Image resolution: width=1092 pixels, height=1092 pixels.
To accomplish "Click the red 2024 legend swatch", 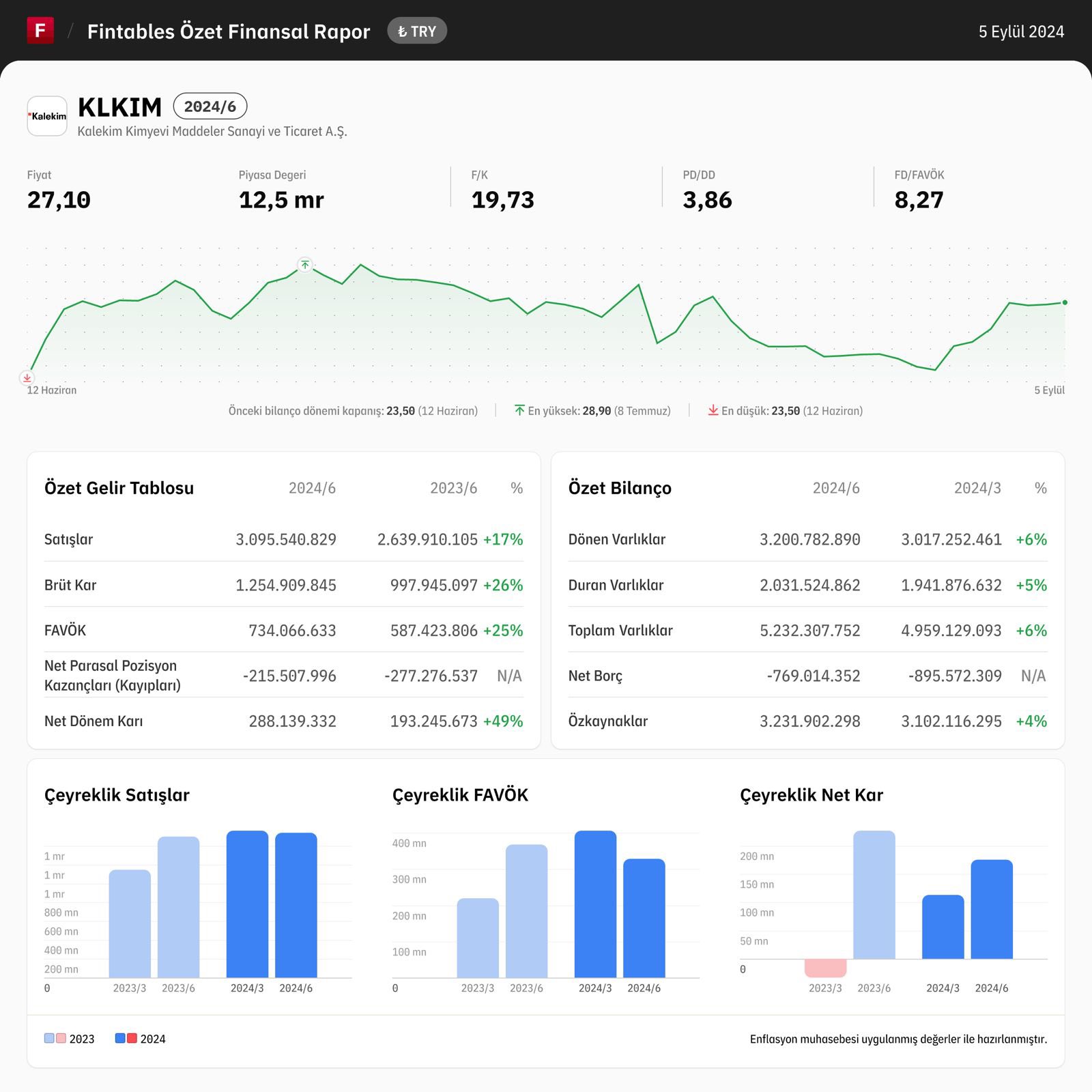I will pos(132,1038).
